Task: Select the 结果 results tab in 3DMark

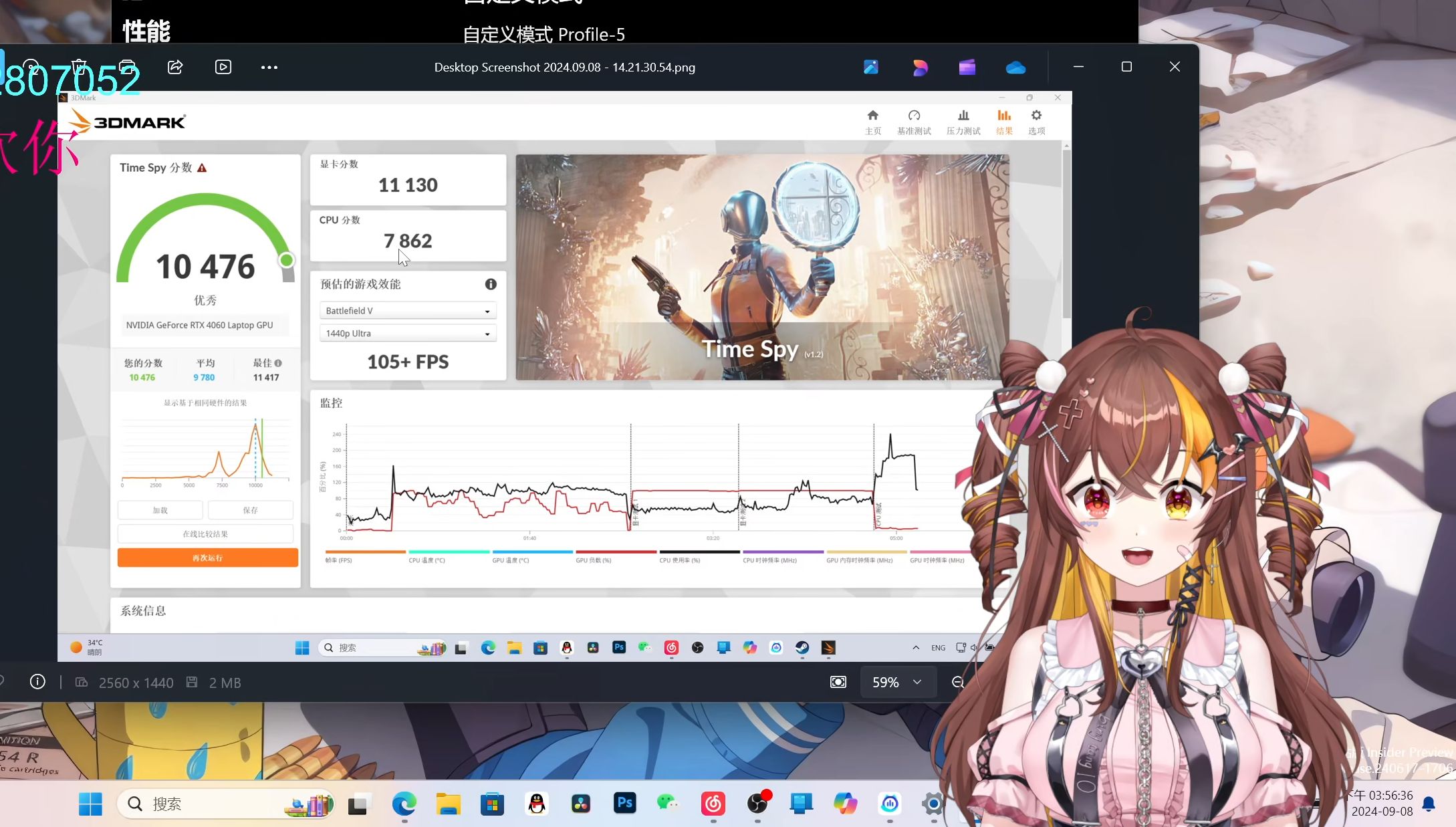Action: point(1004,122)
